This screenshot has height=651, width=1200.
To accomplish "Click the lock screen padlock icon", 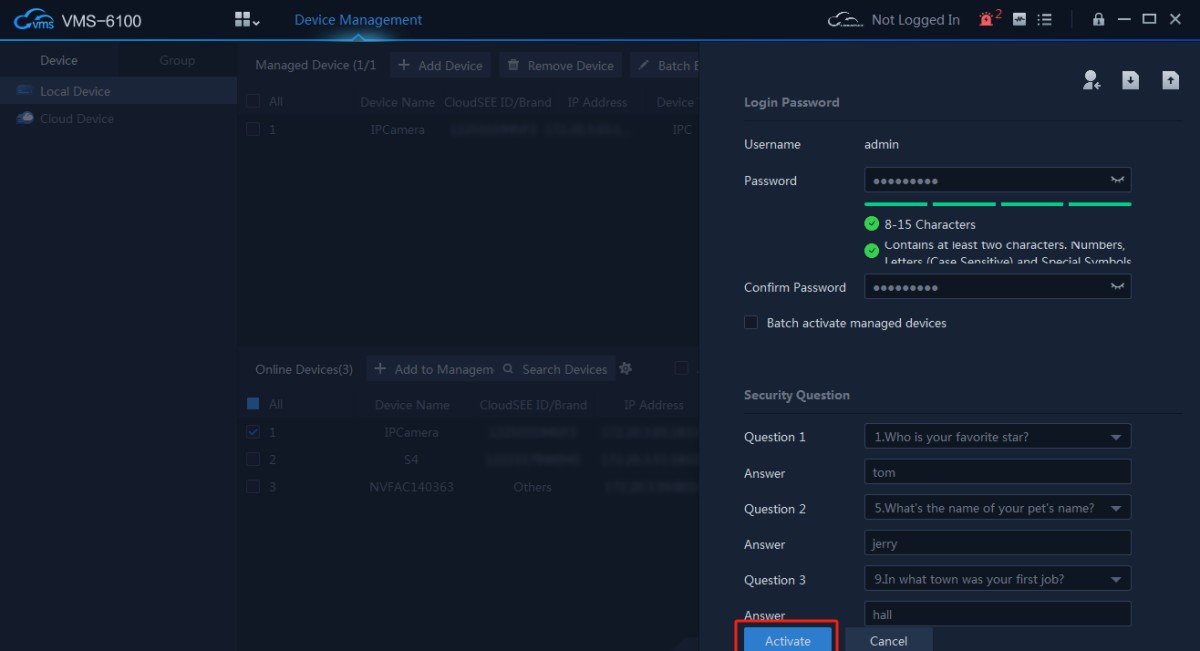I will tap(1098, 19).
